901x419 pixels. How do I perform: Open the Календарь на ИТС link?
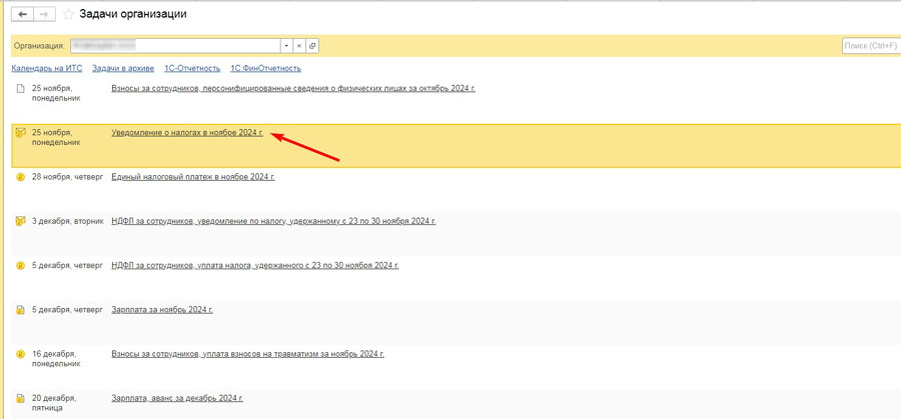click(x=47, y=68)
